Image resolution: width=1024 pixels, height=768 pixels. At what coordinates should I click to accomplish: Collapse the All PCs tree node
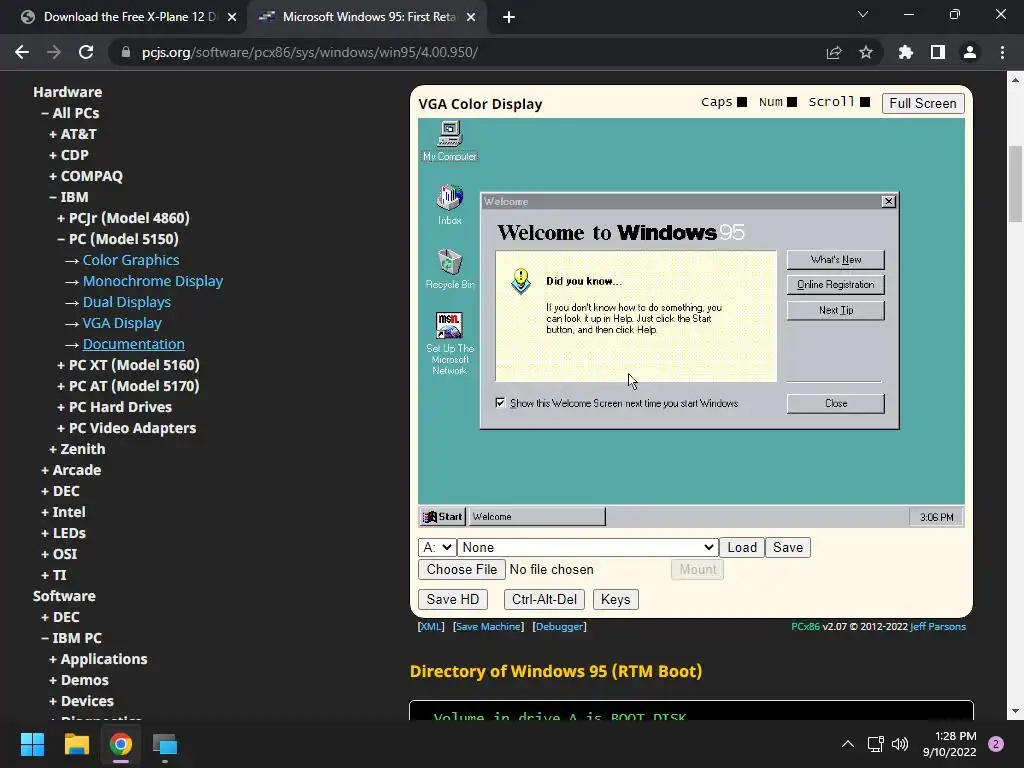click(71, 113)
